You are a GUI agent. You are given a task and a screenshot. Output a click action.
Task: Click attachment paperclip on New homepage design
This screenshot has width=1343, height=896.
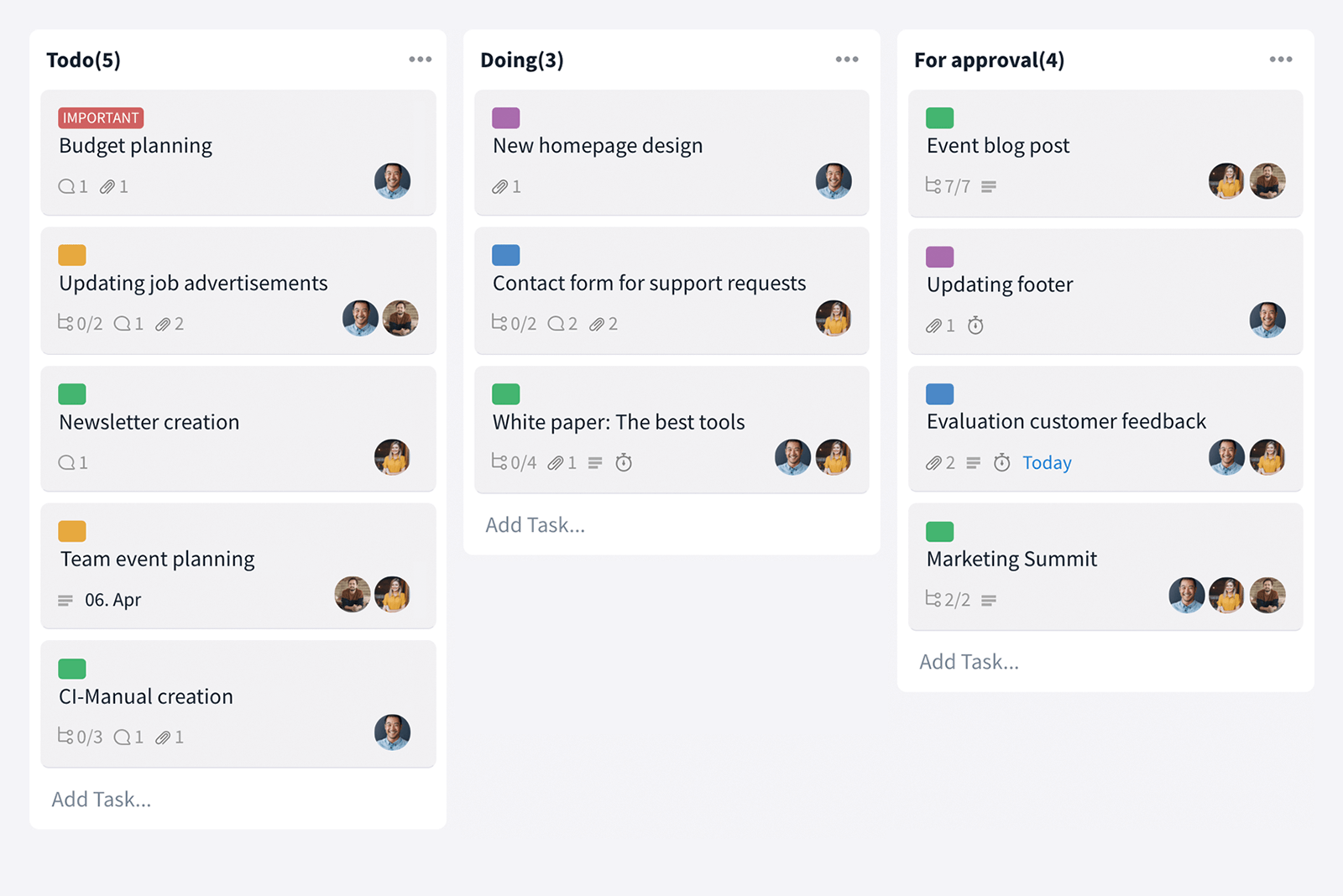(500, 186)
